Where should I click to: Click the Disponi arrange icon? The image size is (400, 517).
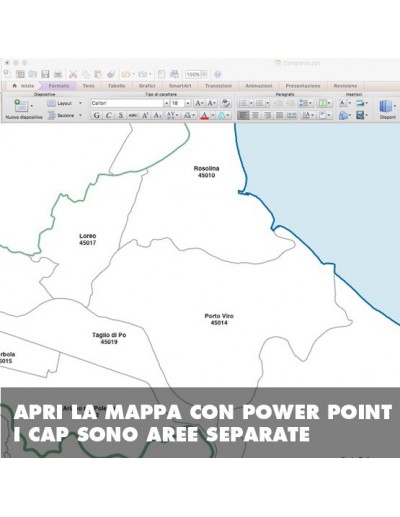tap(385, 107)
